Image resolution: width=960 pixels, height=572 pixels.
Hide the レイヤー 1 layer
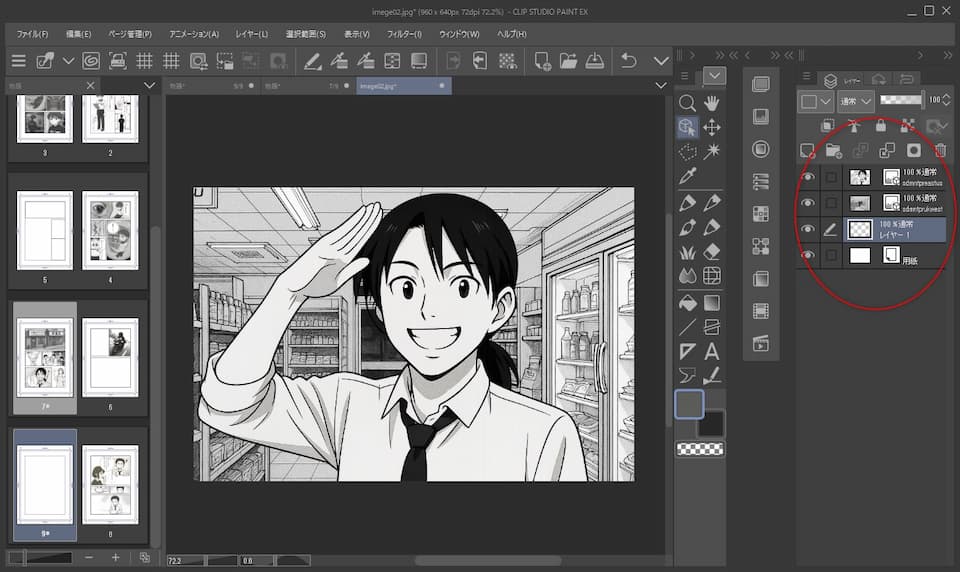(x=808, y=229)
